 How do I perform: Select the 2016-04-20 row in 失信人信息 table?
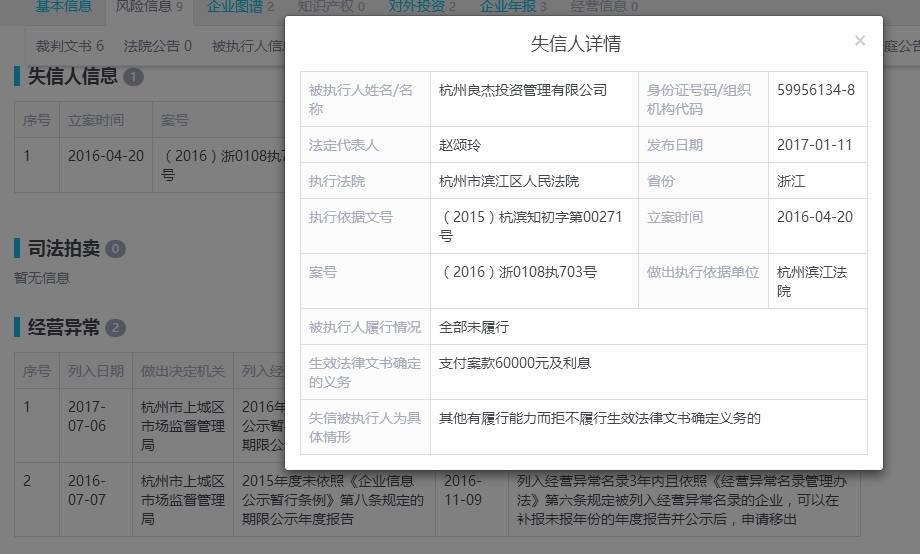pos(105,156)
